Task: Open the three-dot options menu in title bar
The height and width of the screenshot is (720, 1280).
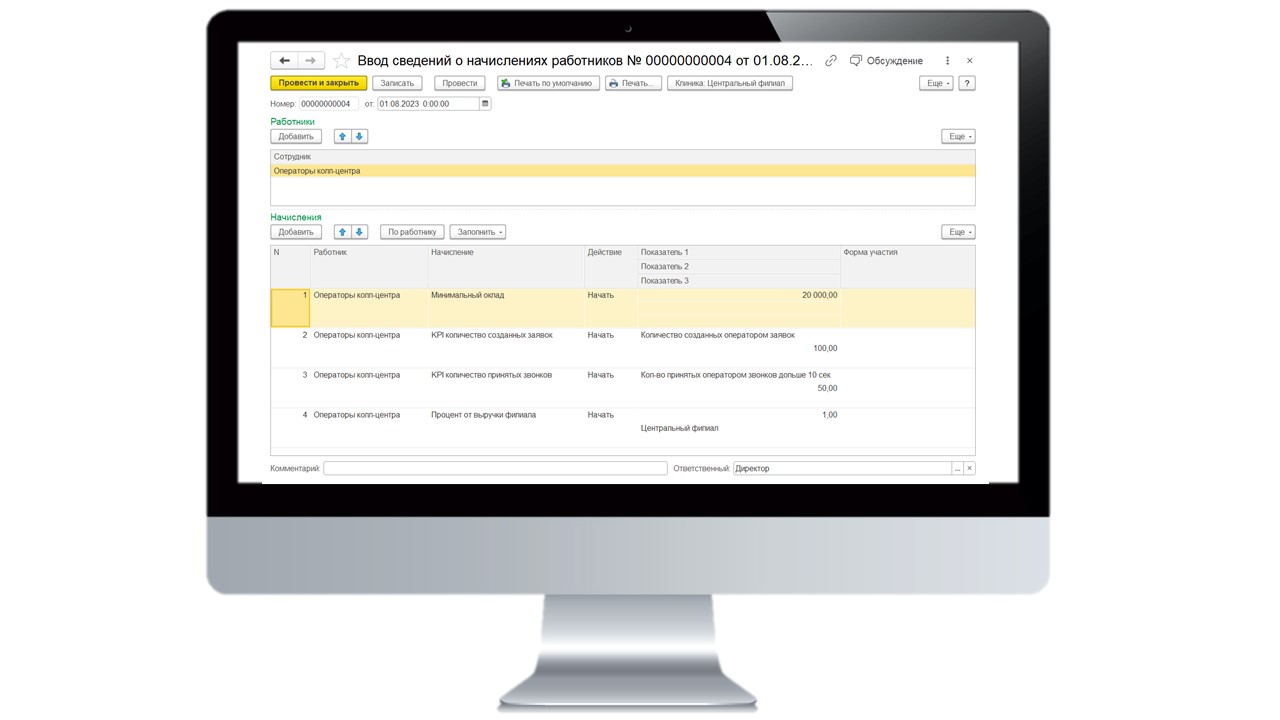Action: point(947,61)
